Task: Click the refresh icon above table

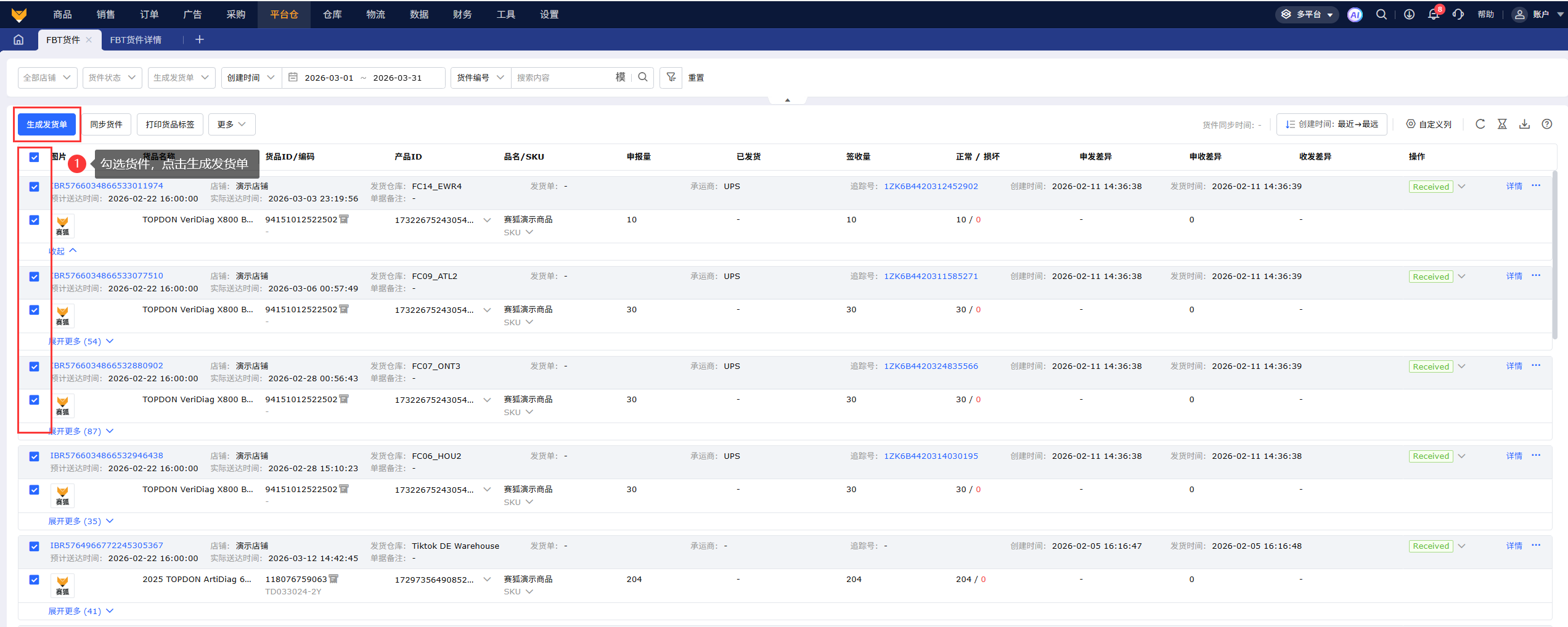Action: click(x=1480, y=124)
